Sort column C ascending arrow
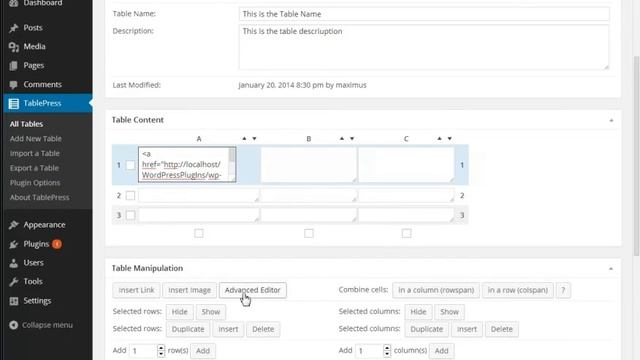640x360 pixels. [x=439, y=138]
